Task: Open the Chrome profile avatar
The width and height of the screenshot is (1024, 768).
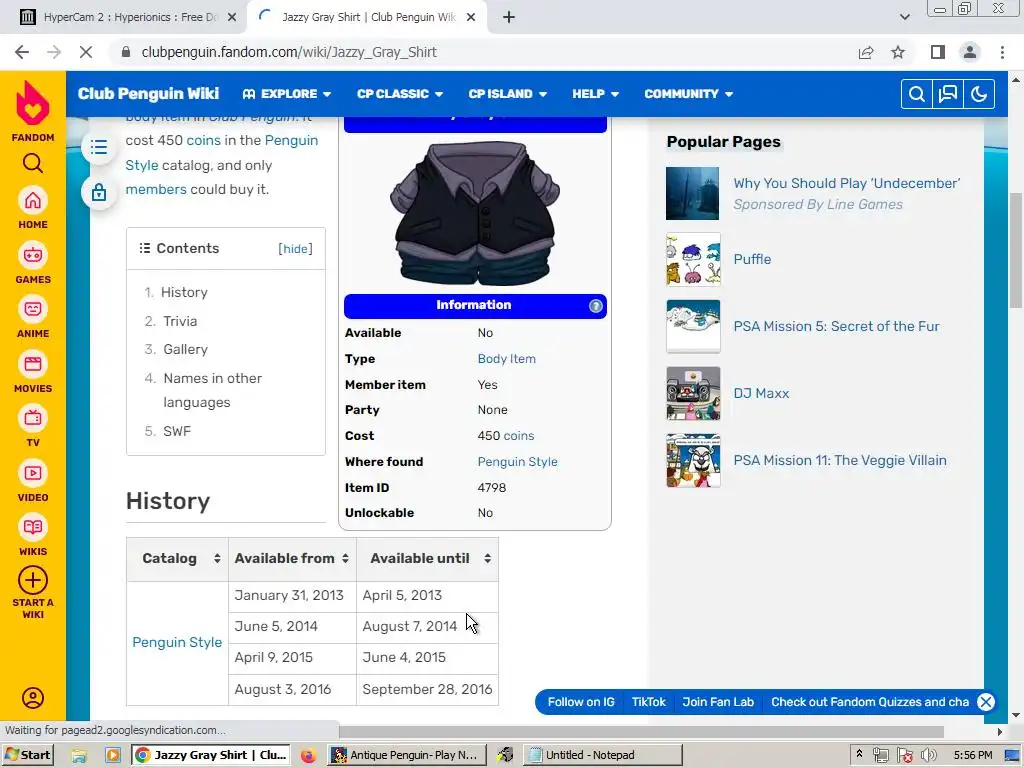Action: (970, 52)
